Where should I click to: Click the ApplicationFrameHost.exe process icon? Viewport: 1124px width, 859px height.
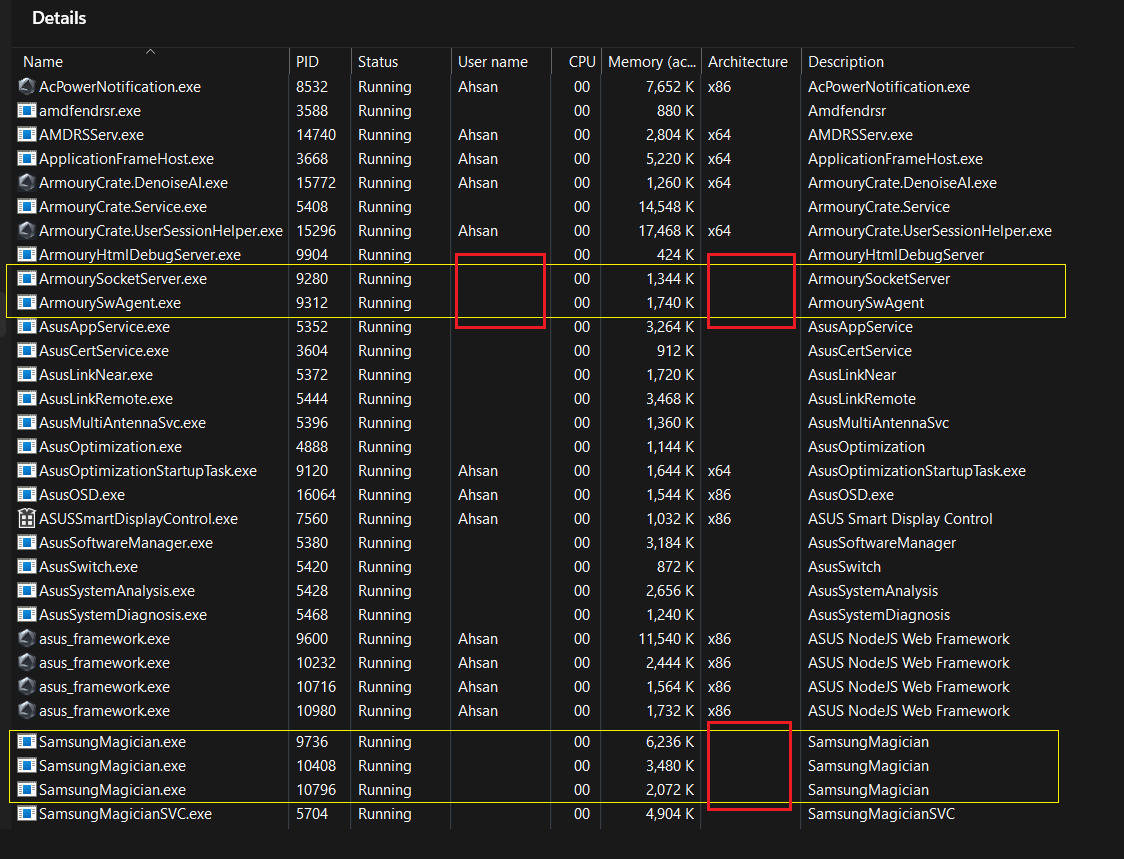click(x=27, y=158)
